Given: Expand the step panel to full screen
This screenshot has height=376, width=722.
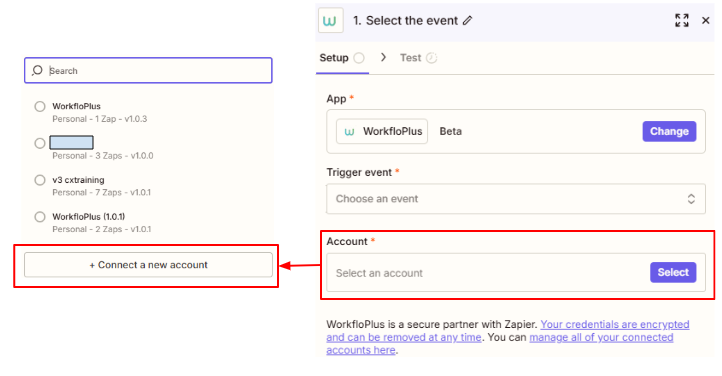Looking at the screenshot, I should tap(681, 20).
